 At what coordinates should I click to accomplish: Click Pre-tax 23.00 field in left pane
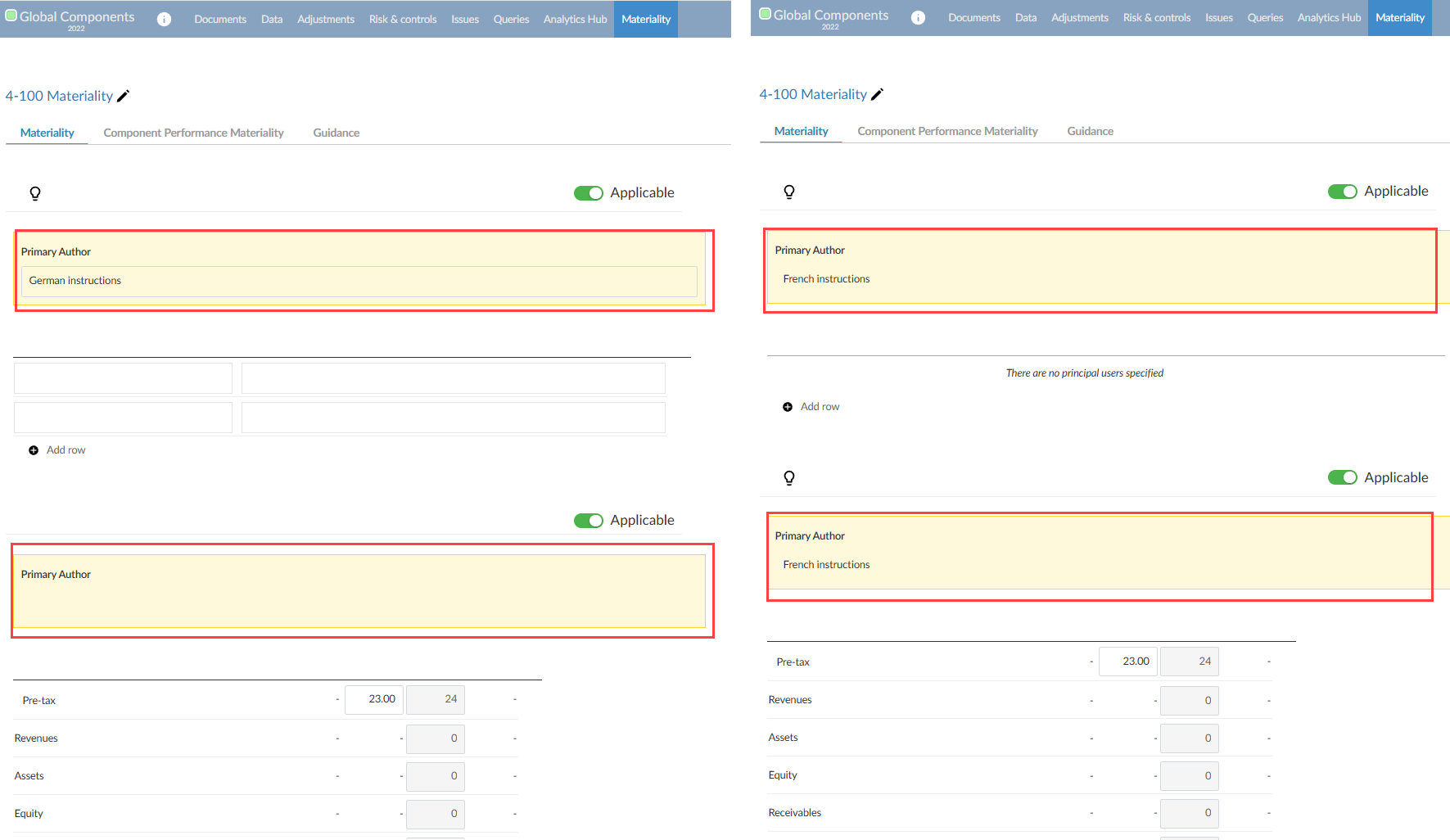tap(374, 699)
